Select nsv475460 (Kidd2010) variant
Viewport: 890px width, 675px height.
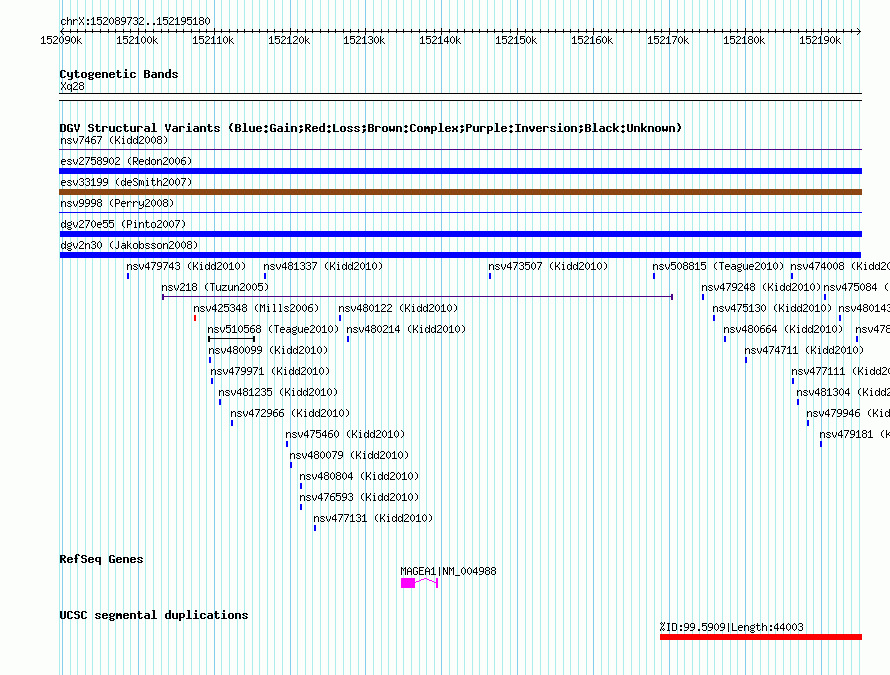(287, 444)
